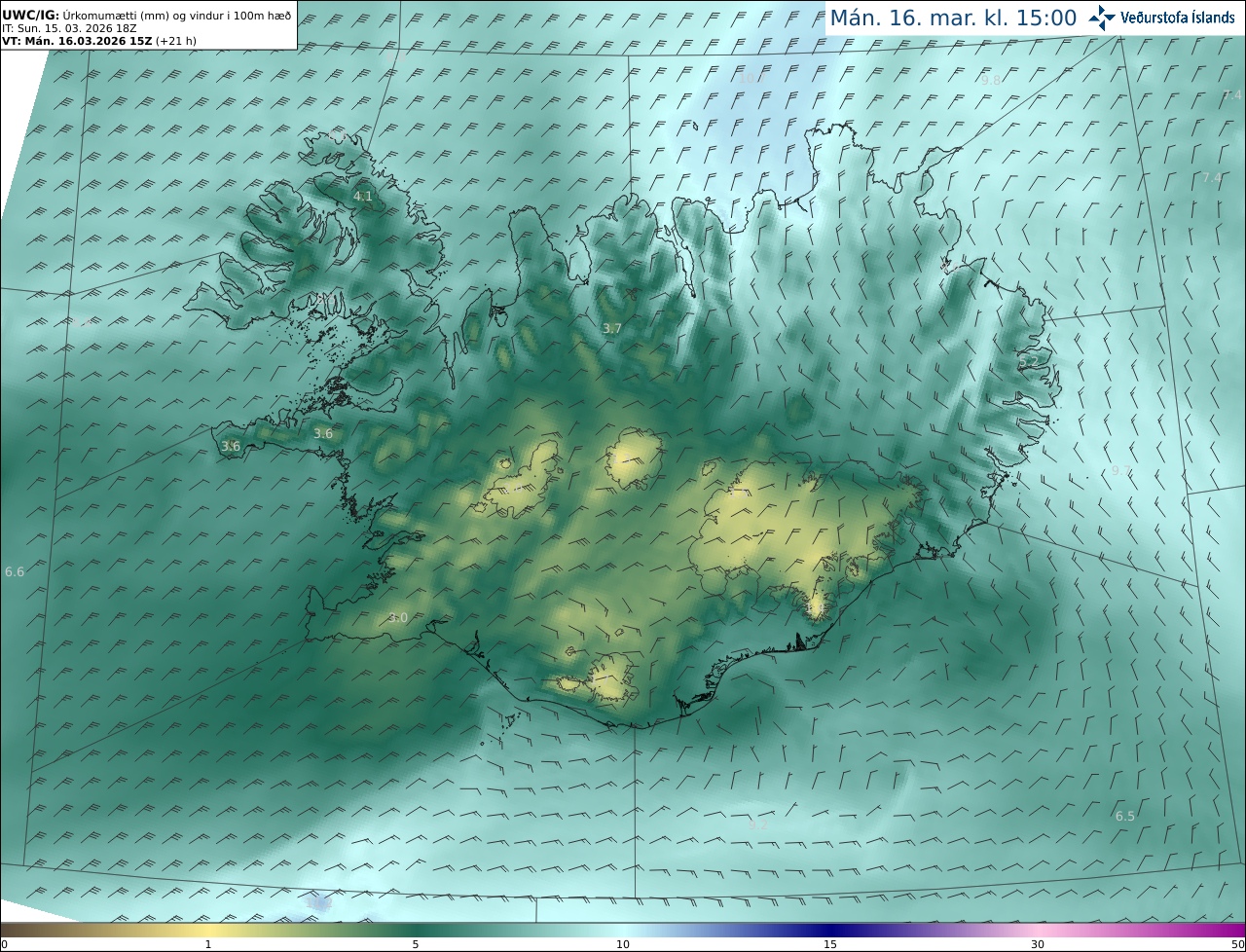Screen dimensions: 1246x952
Task: Click the 'Mán. 16. mar. kl. 15:00' timestamp
Action: (x=953, y=18)
